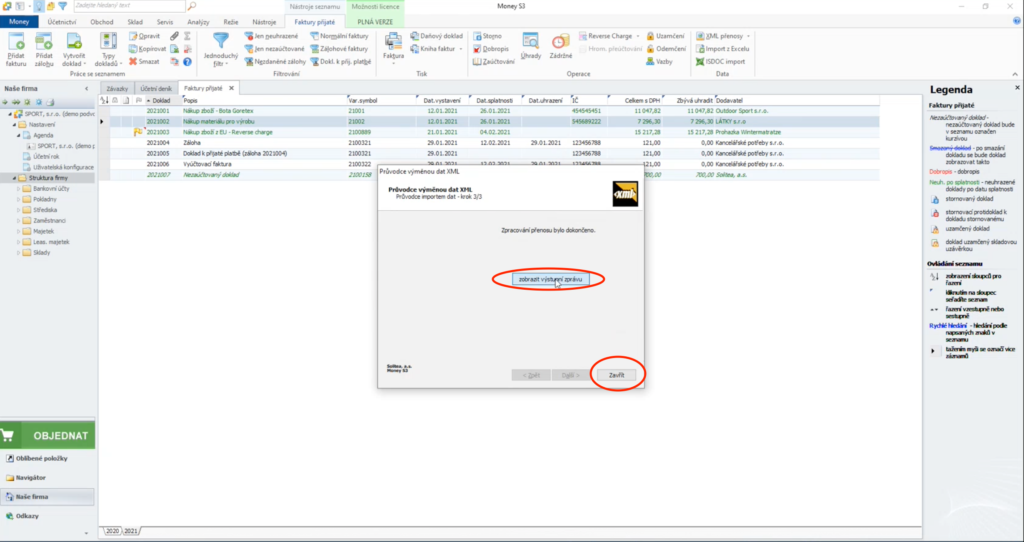Close the Legenda panel
The image size is (1024, 542).
pyautogui.click(x=1017, y=87)
